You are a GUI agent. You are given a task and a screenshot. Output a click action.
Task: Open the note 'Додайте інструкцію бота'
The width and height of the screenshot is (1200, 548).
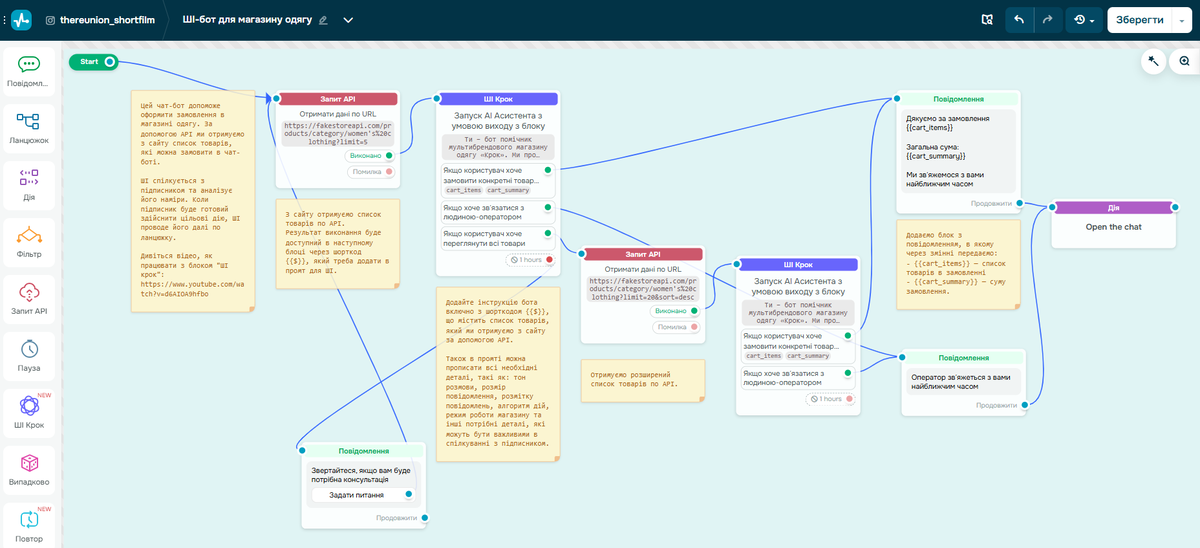pos(497,375)
